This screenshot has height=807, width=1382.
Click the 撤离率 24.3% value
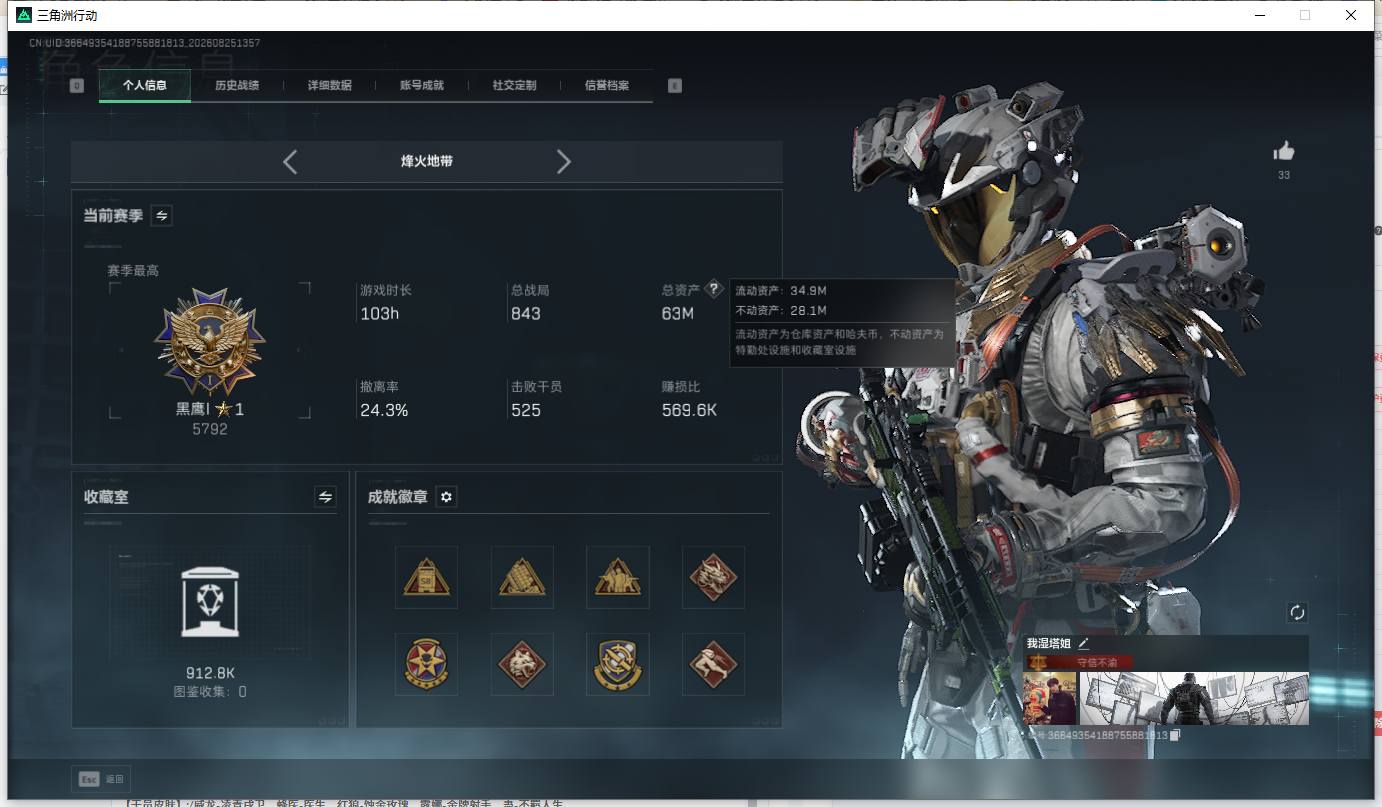click(385, 410)
